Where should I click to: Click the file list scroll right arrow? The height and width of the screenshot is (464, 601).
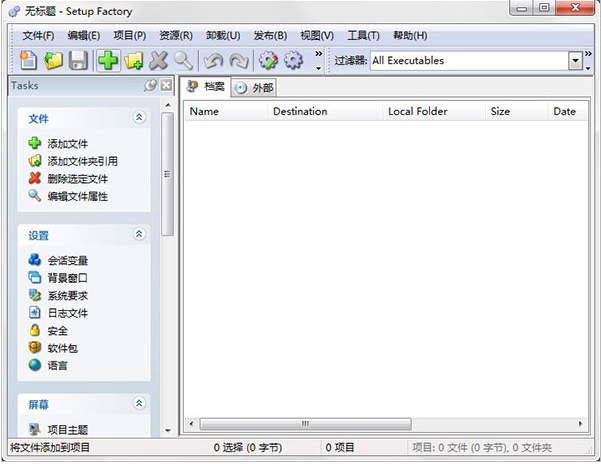click(x=580, y=424)
